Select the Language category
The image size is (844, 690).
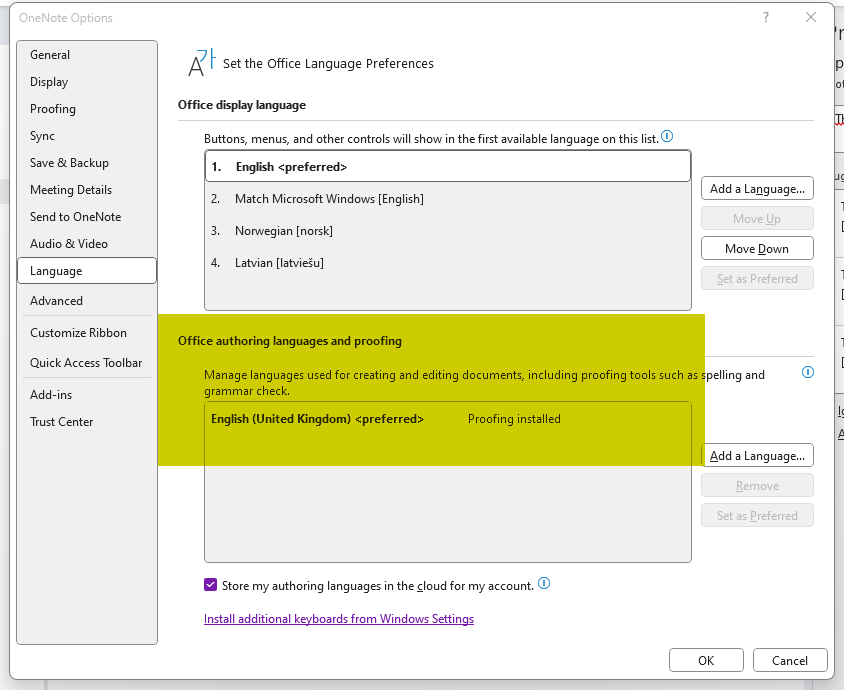click(87, 271)
